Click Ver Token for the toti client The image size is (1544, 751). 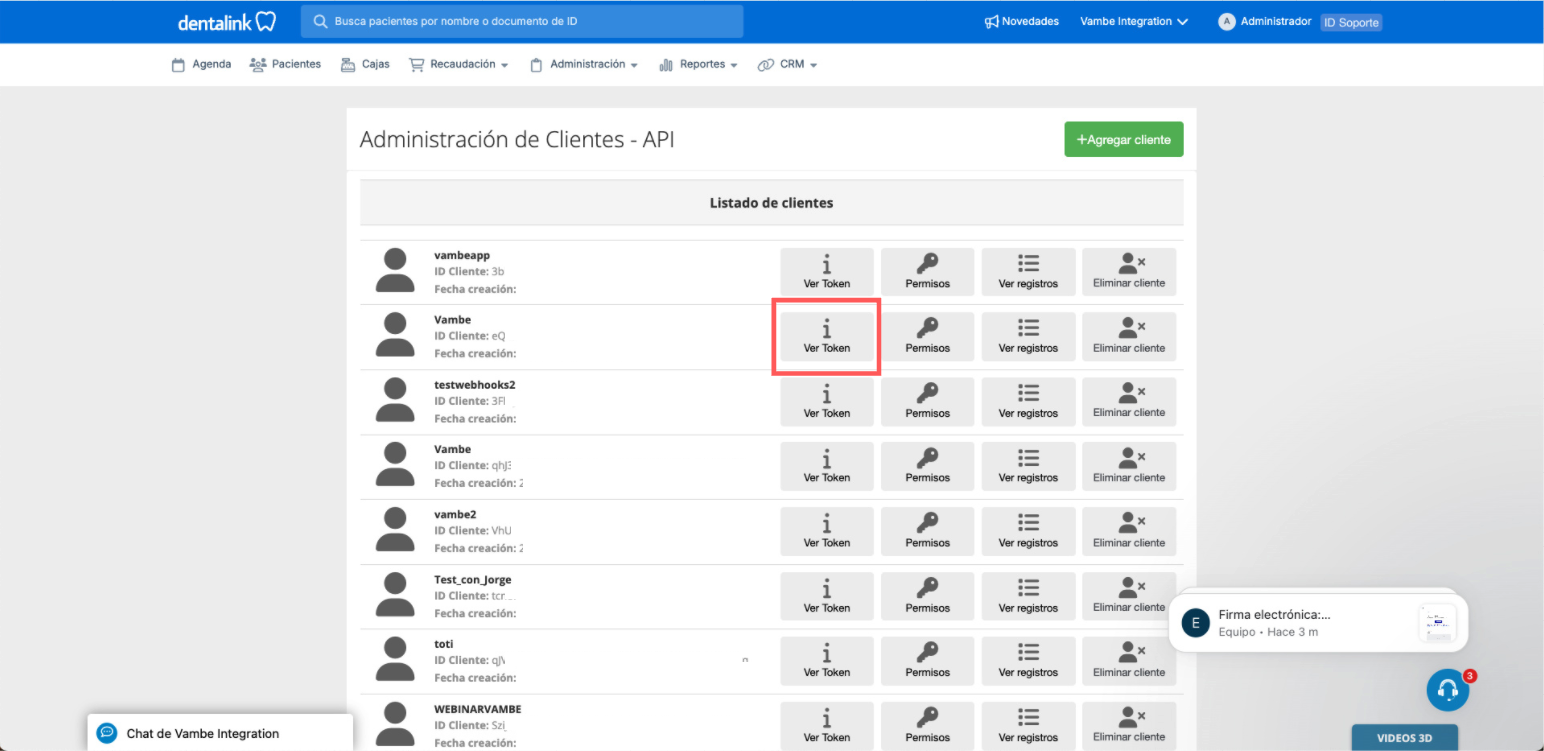(826, 661)
